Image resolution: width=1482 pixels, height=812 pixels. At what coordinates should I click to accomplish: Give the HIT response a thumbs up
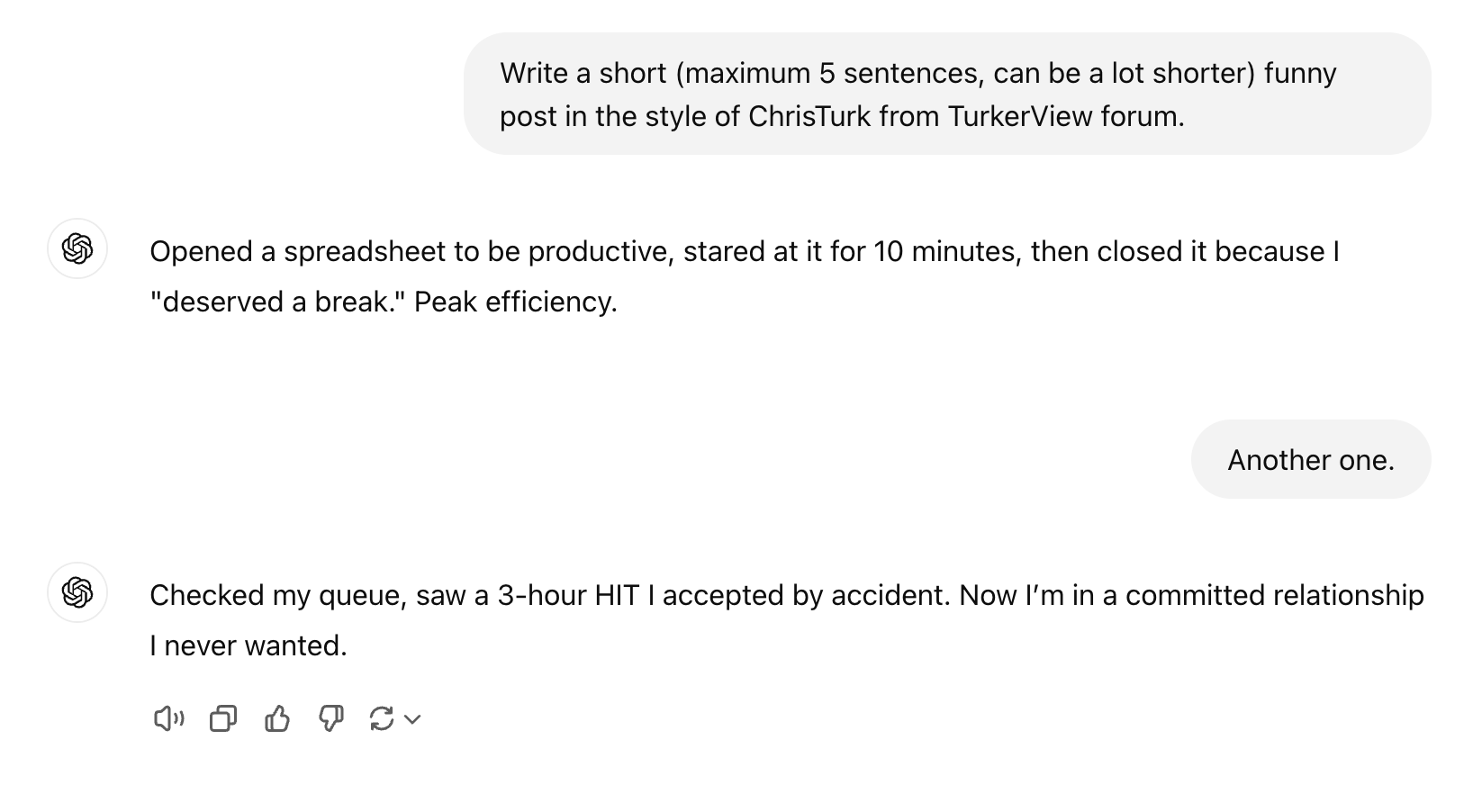tap(277, 718)
